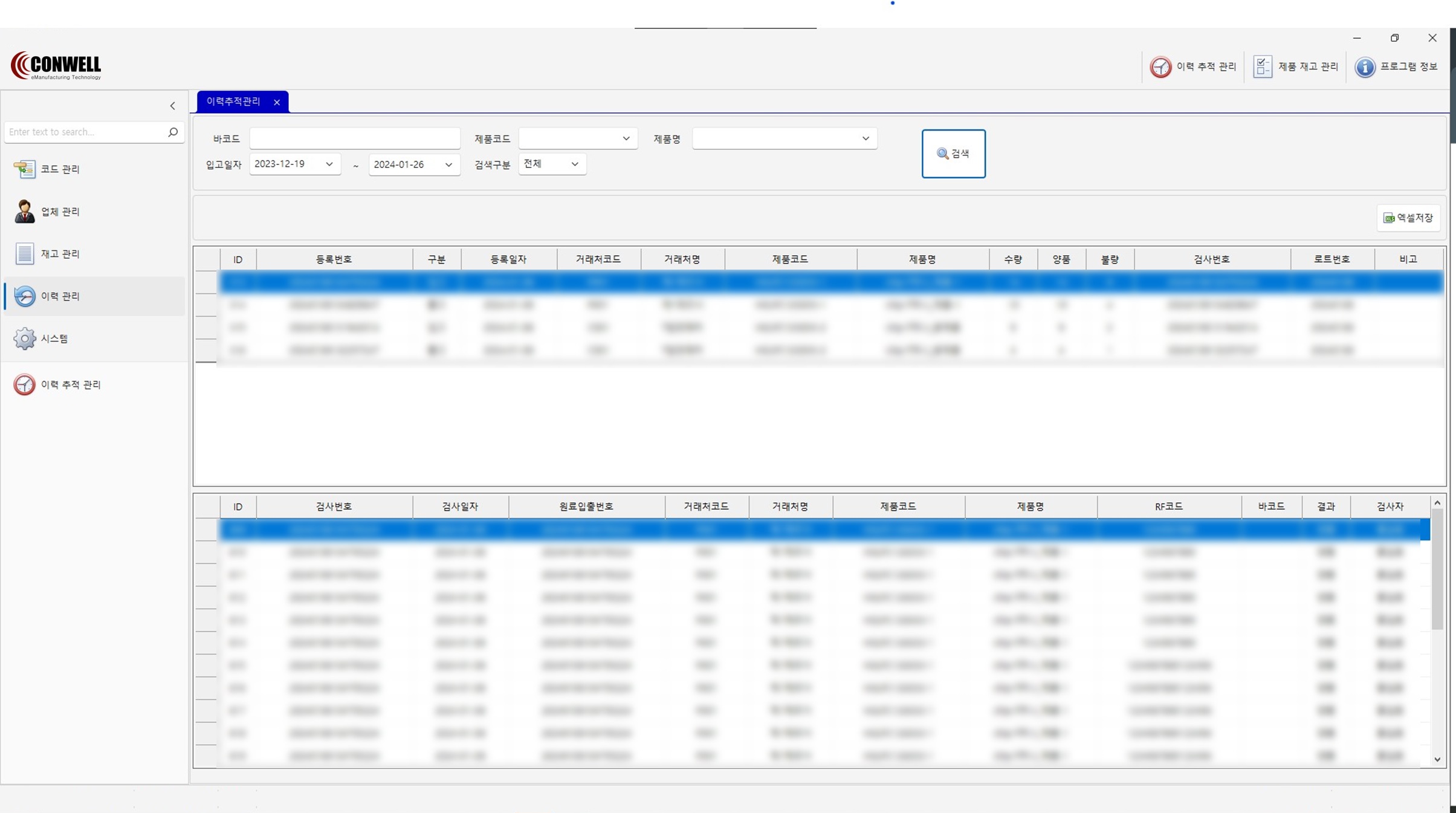Collapse the left sidebar with chevron
This screenshot has width=1456, height=813.
(x=173, y=106)
